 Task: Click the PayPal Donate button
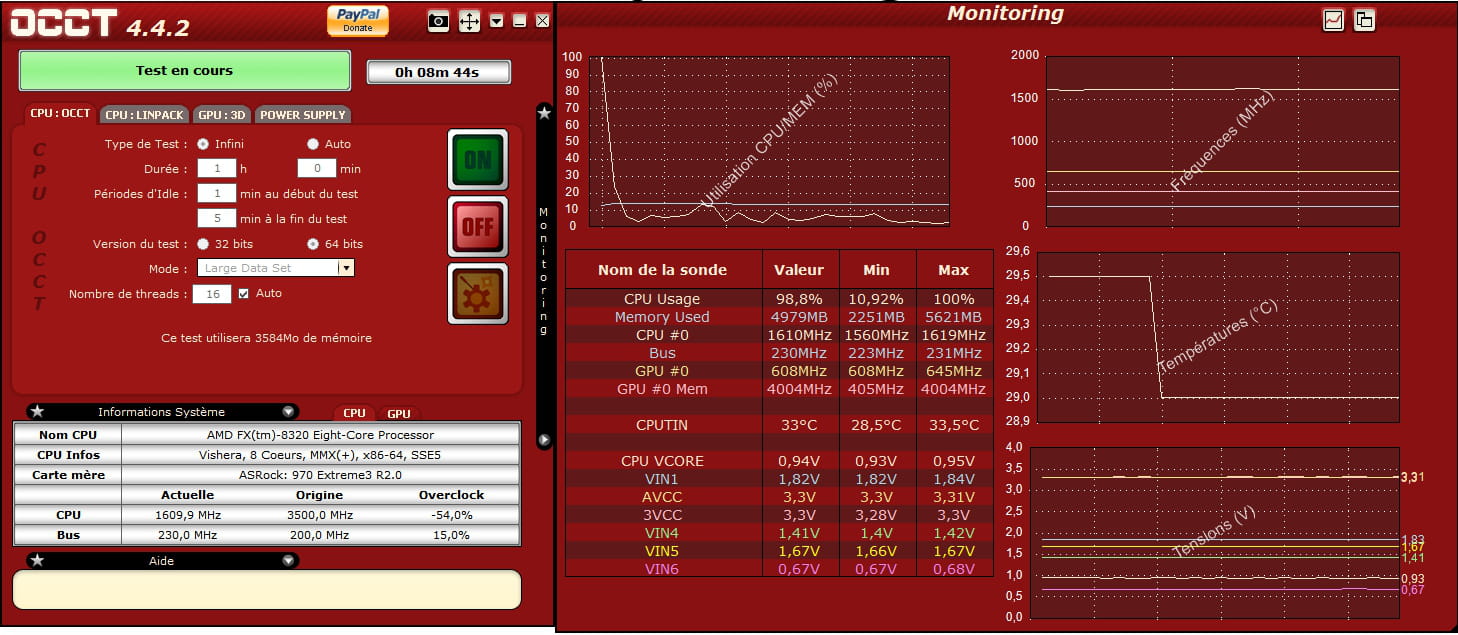pos(358,20)
